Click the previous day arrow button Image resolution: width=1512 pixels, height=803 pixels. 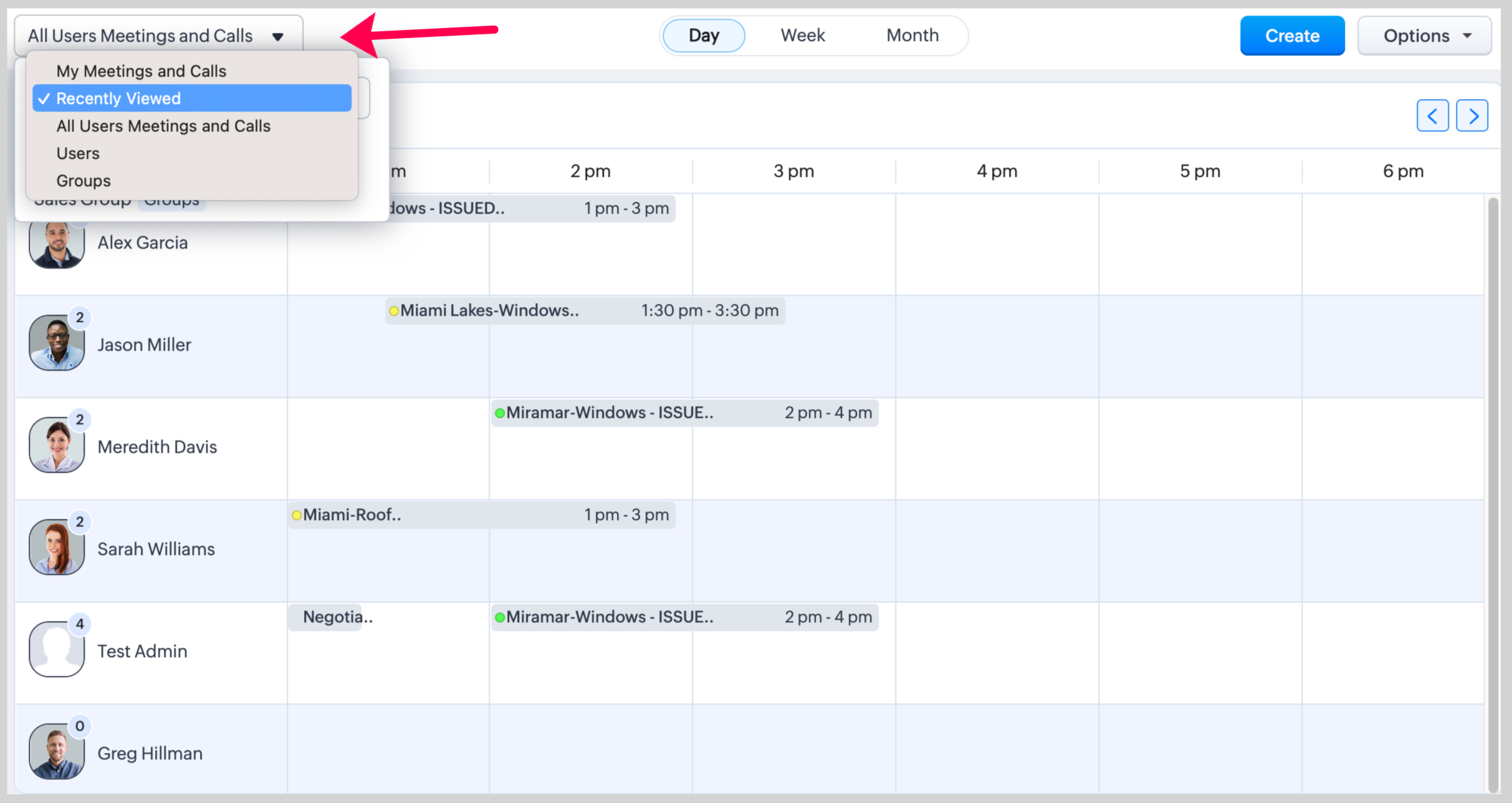tap(1432, 116)
